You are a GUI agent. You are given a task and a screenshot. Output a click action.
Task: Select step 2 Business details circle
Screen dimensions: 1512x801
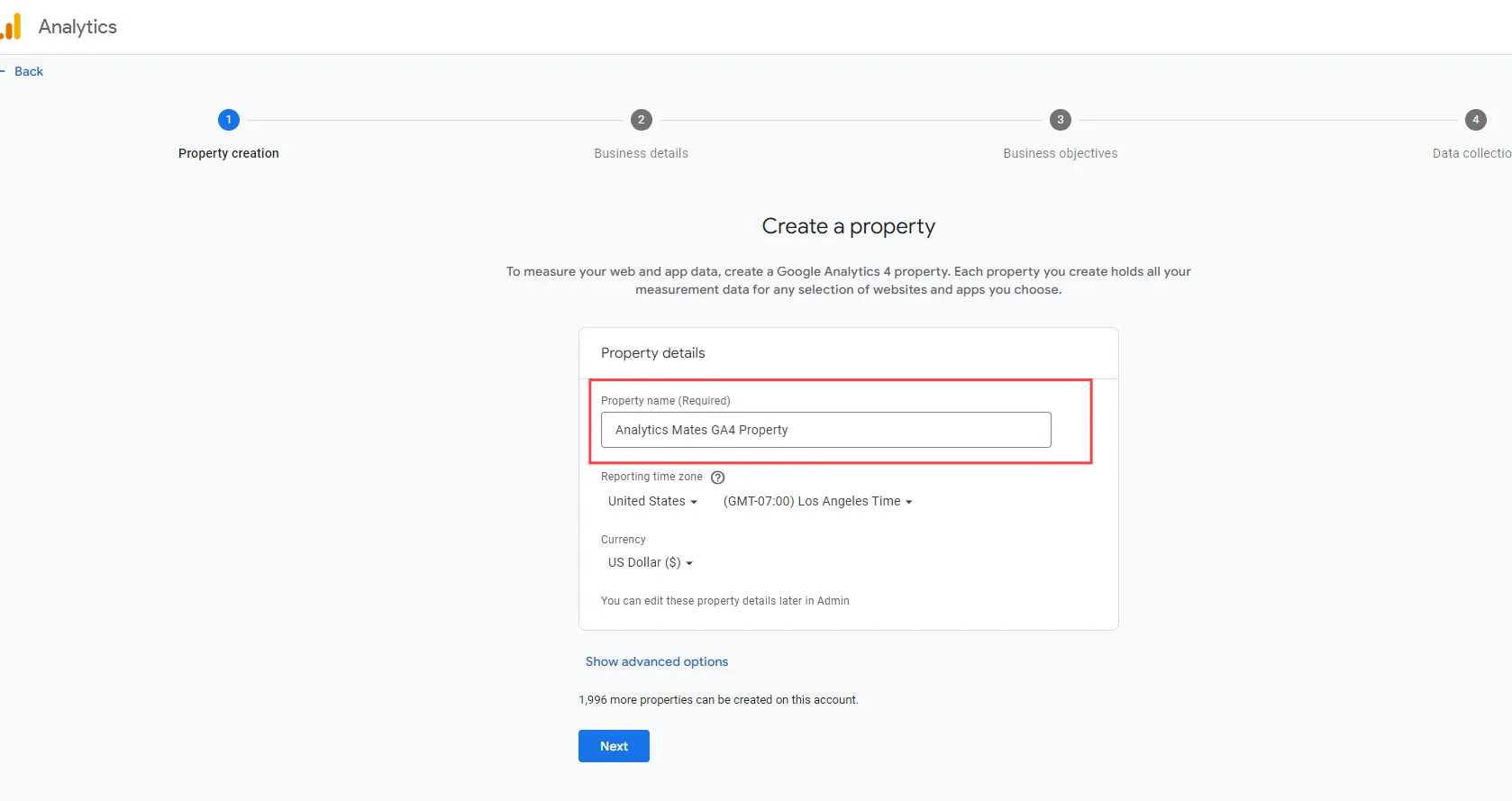point(642,119)
